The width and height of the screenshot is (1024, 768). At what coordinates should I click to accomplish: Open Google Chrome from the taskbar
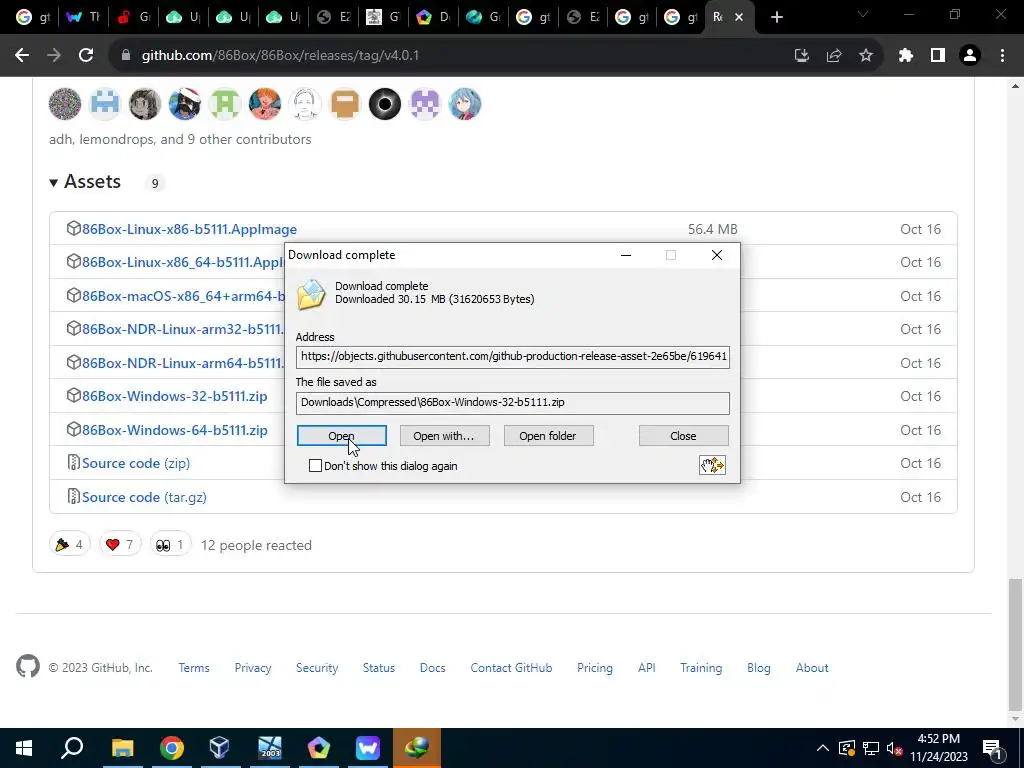[172, 748]
